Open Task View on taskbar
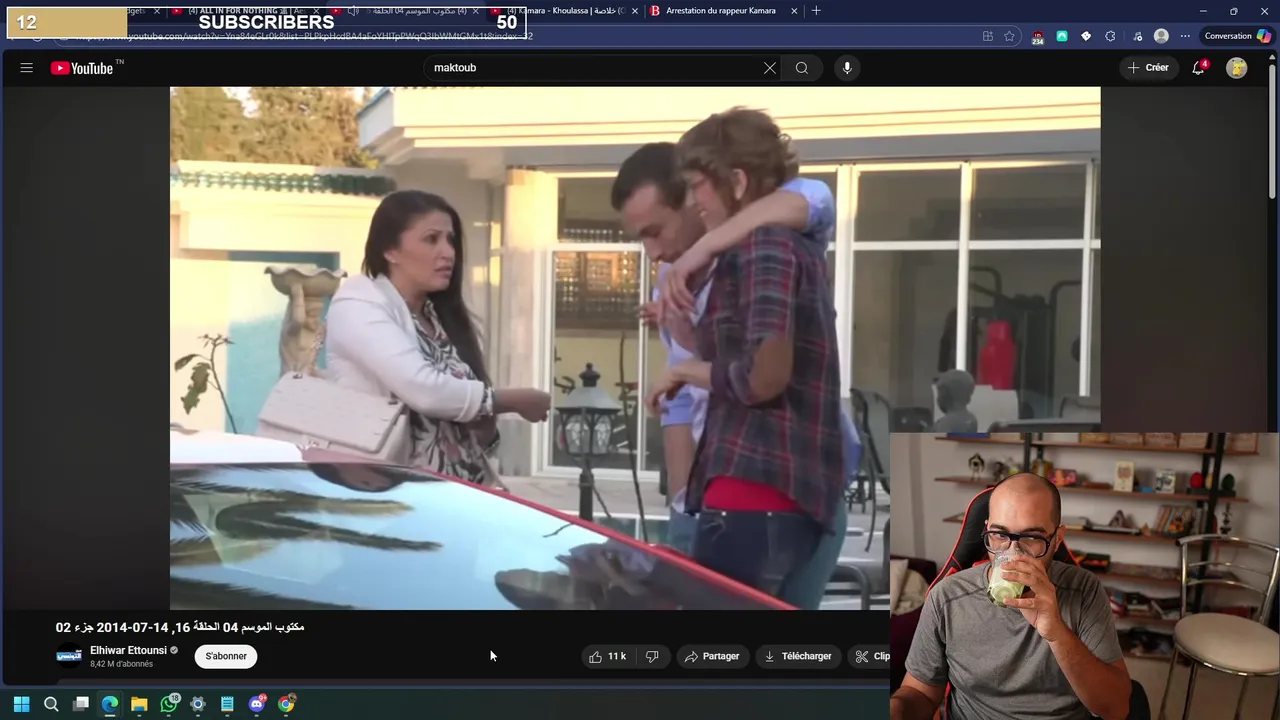The height and width of the screenshot is (720, 1280). coord(81,704)
